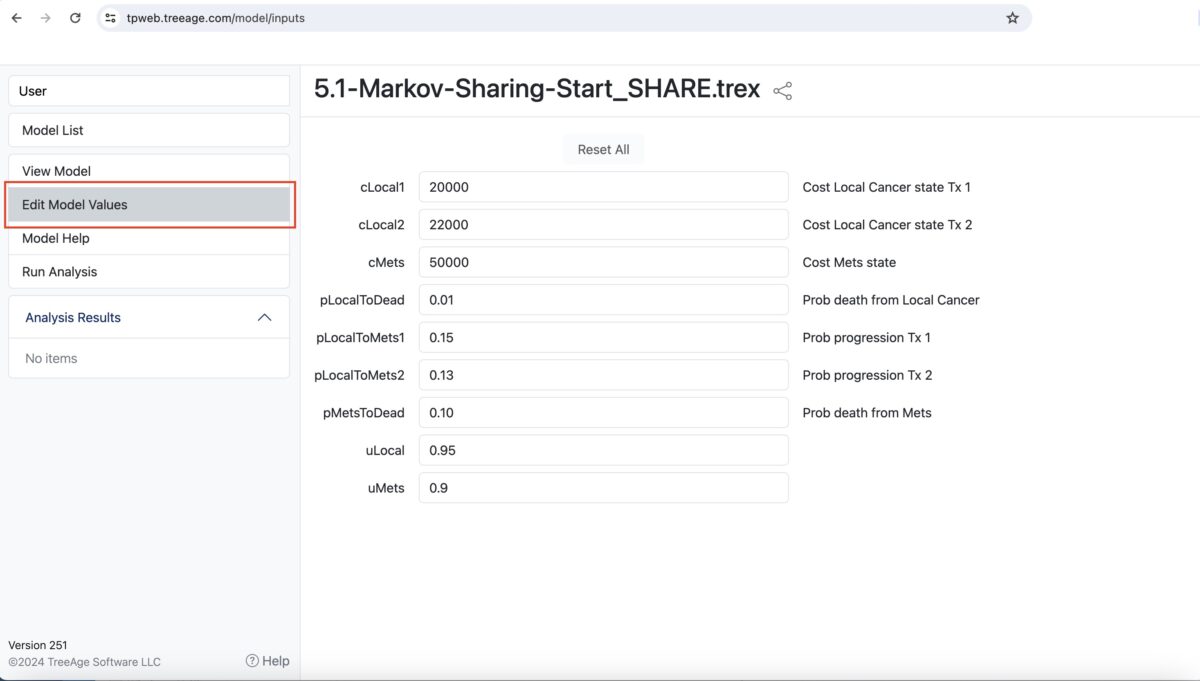This screenshot has width=1200, height=681.
Task: Click the Reset All button
Action: [x=603, y=148]
